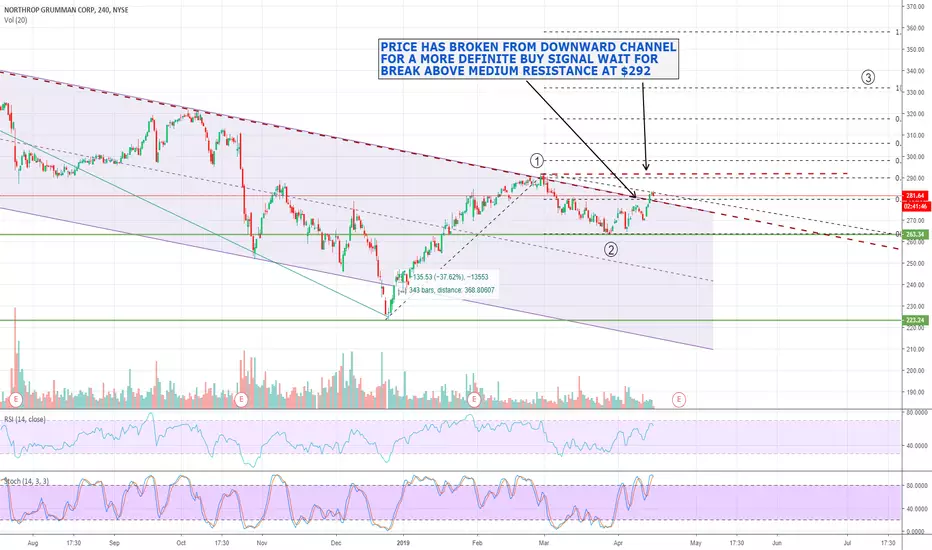The image size is (932, 550).
Task: Select the blue PRICE HAS BROKEN annotation text box
Action: point(528,59)
